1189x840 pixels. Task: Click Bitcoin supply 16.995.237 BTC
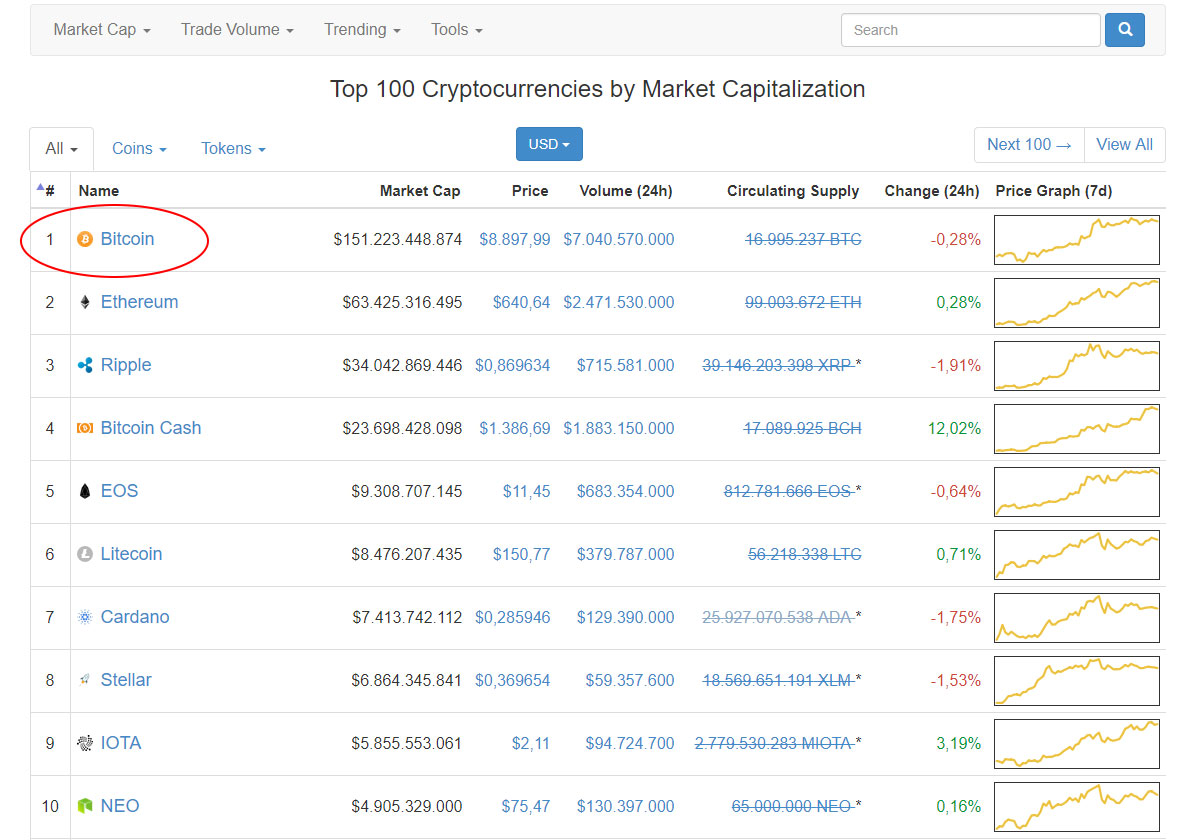(x=803, y=240)
